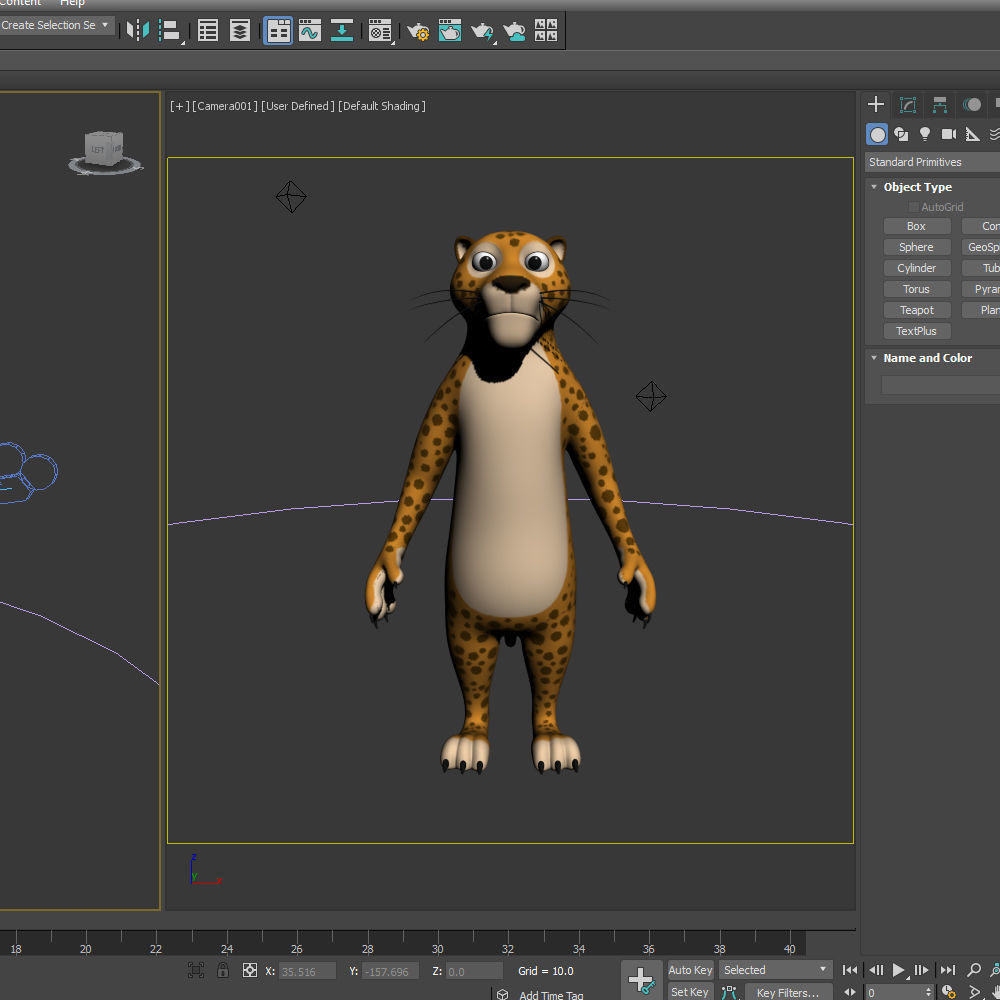Go to start frame
The height and width of the screenshot is (1000, 1000).
[x=850, y=970]
